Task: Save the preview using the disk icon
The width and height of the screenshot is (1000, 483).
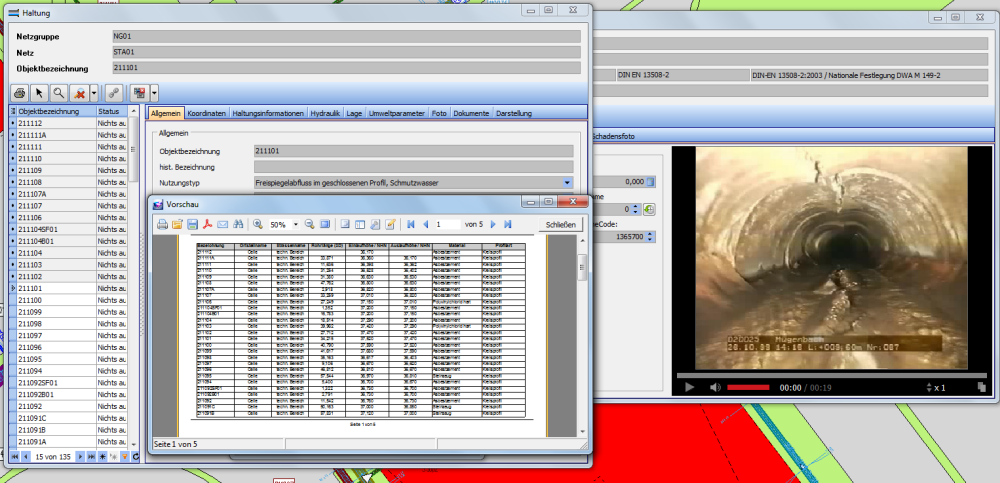Action: (x=192, y=225)
